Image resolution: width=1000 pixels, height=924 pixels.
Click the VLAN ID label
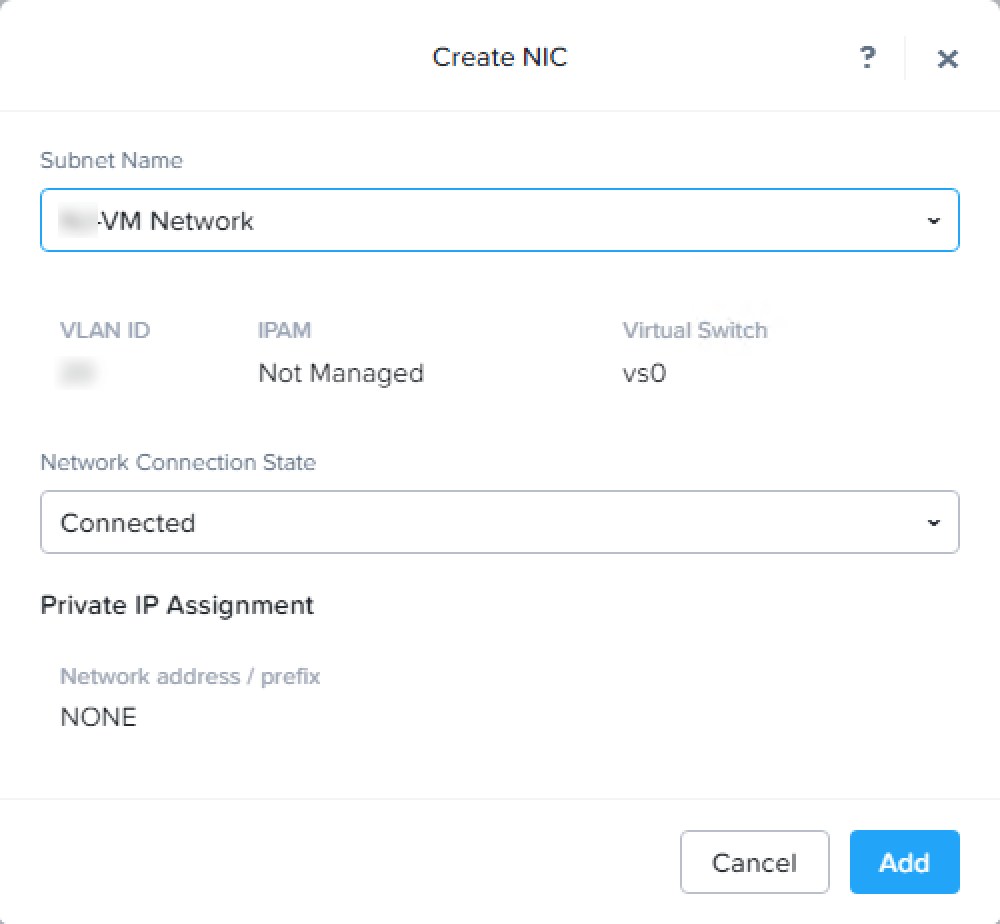tap(105, 330)
